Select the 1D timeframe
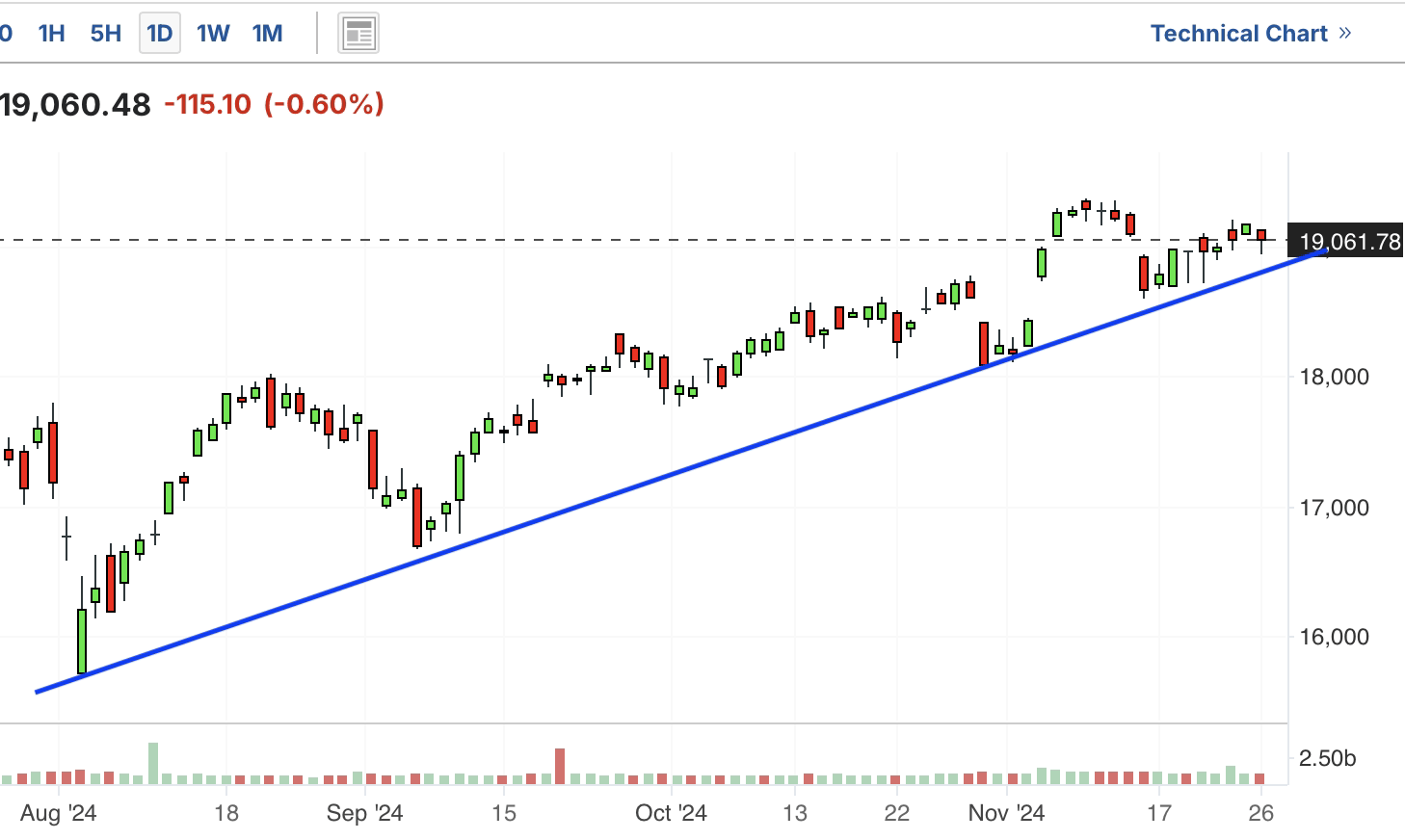This screenshot has height=840, width=1405. pyautogui.click(x=159, y=34)
